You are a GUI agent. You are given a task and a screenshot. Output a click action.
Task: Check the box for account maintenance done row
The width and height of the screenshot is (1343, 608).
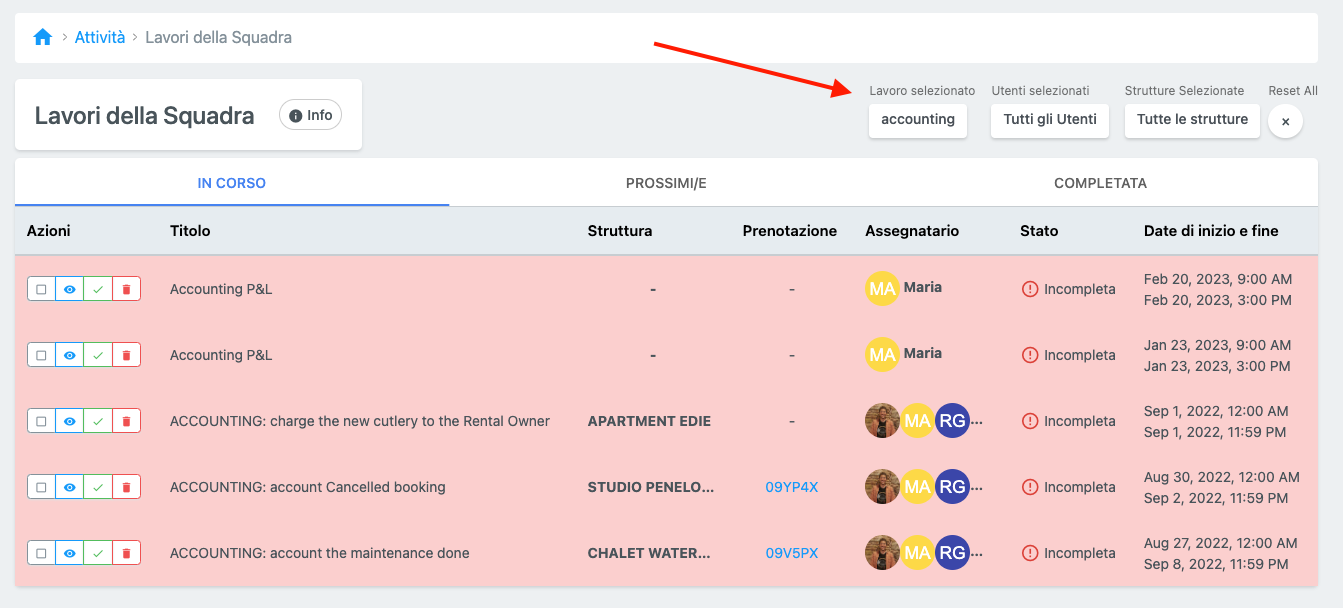pyautogui.click(x=41, y=553)
